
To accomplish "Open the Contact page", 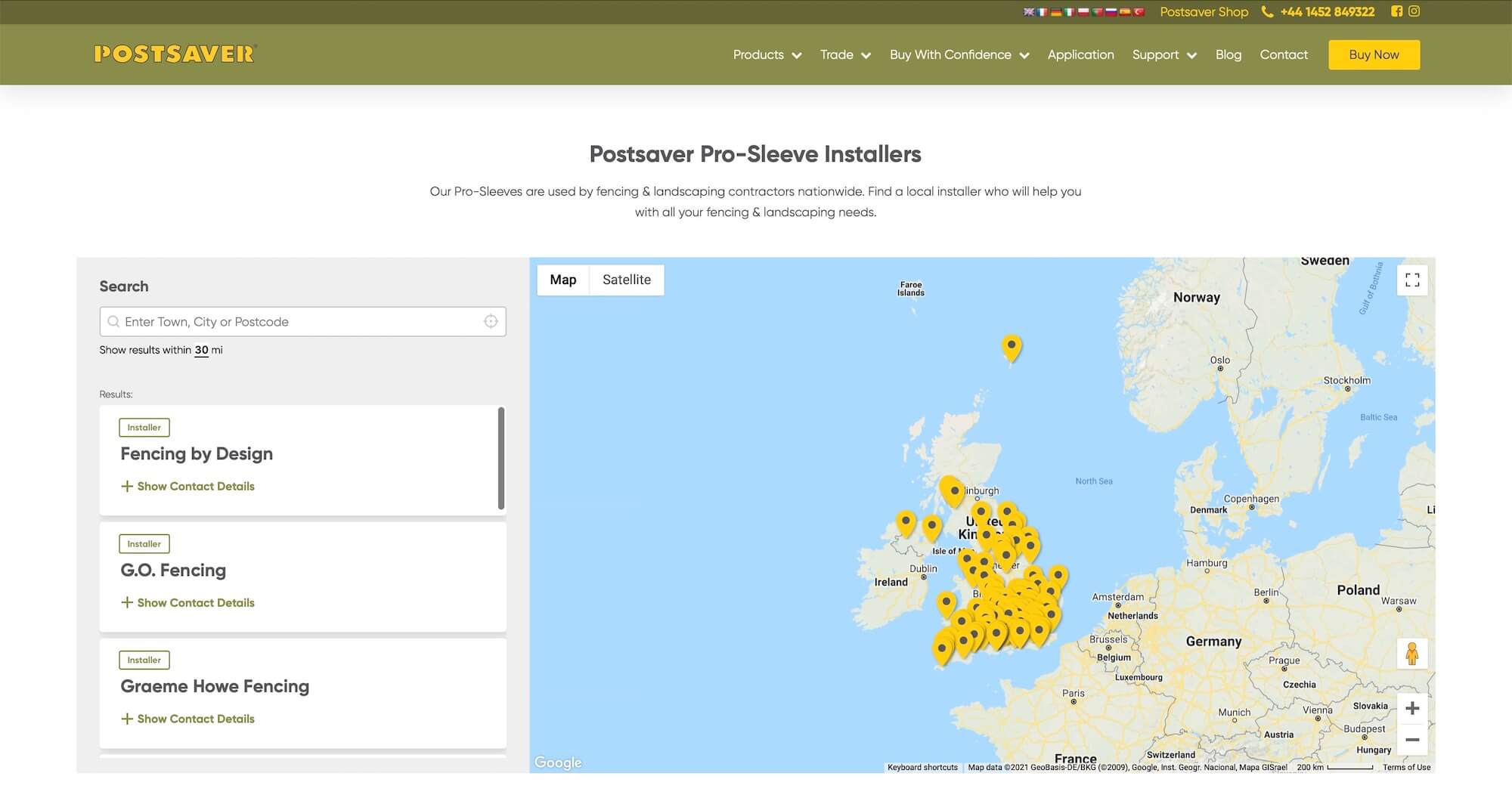I will (1284, 54).
